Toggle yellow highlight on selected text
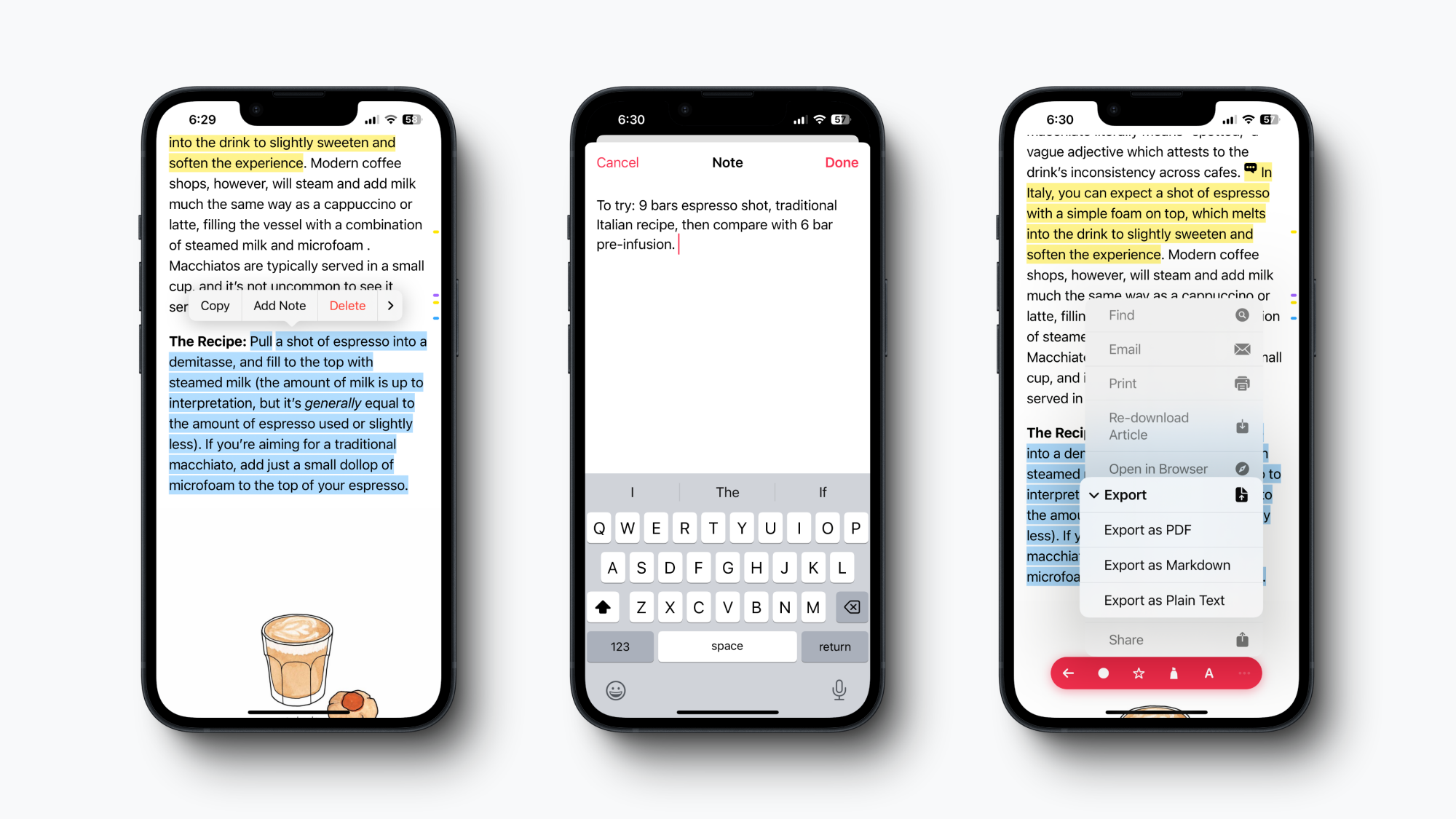 [x=434, y=305]
